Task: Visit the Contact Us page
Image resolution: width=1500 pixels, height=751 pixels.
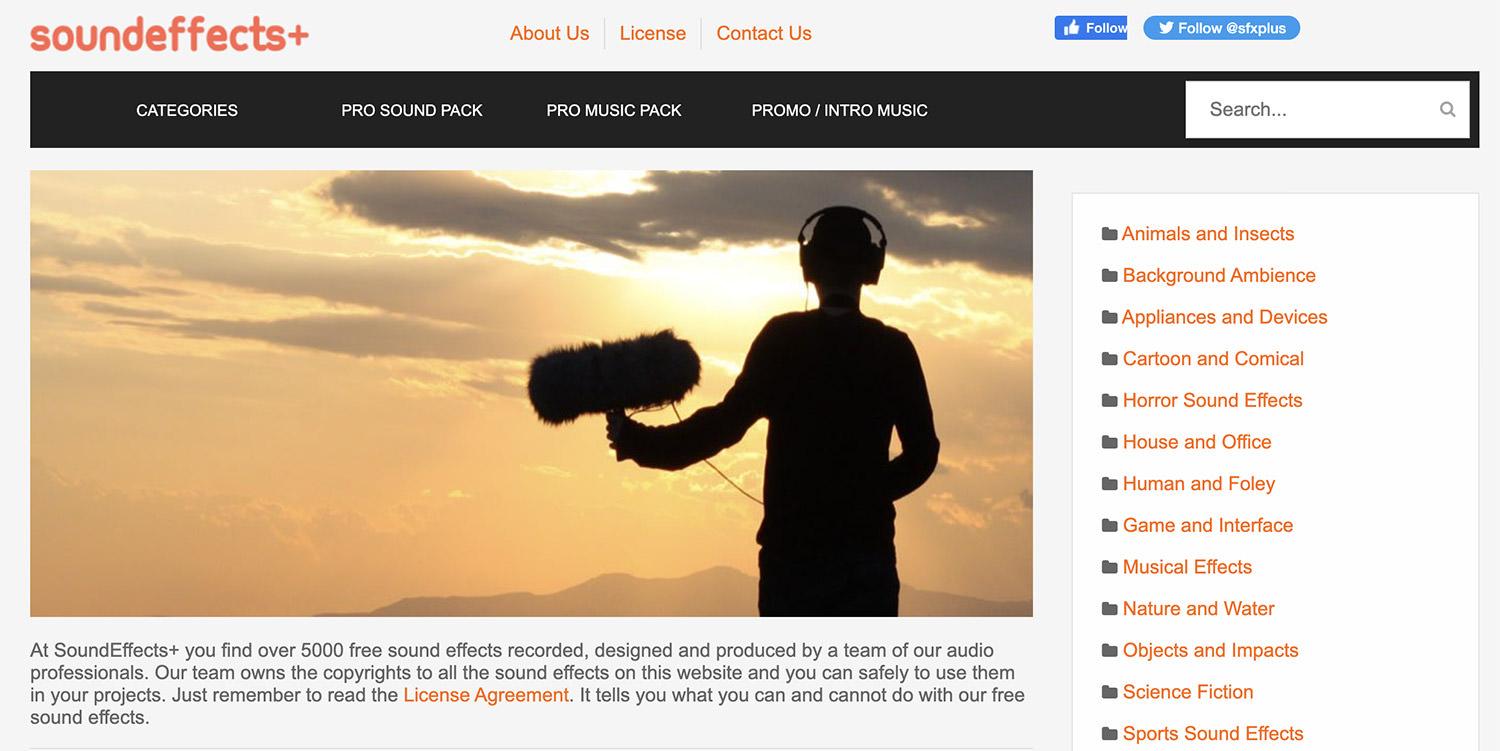Action: coord(763,33)
